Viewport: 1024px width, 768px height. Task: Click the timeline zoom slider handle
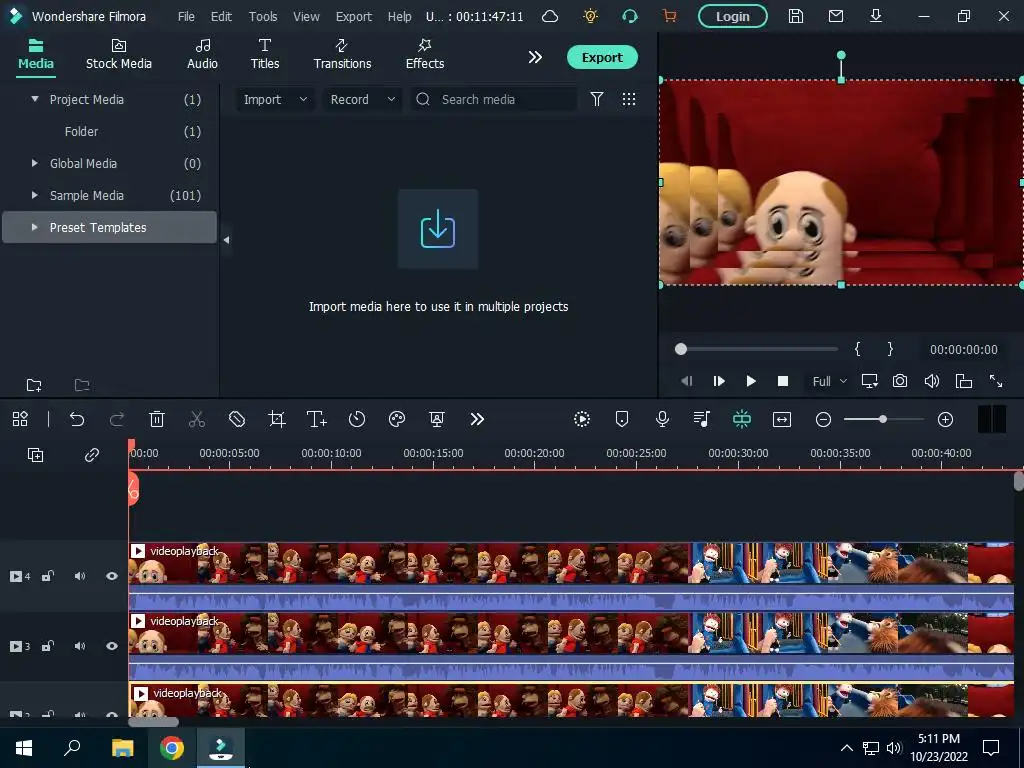(883, 419)
